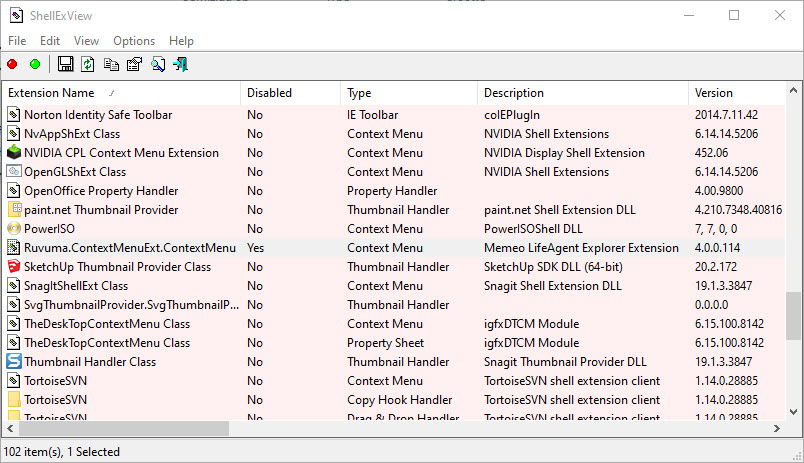Open the View menu
Image resolution: width=804 pixels, height=463 pixels.
click(86, 41)
